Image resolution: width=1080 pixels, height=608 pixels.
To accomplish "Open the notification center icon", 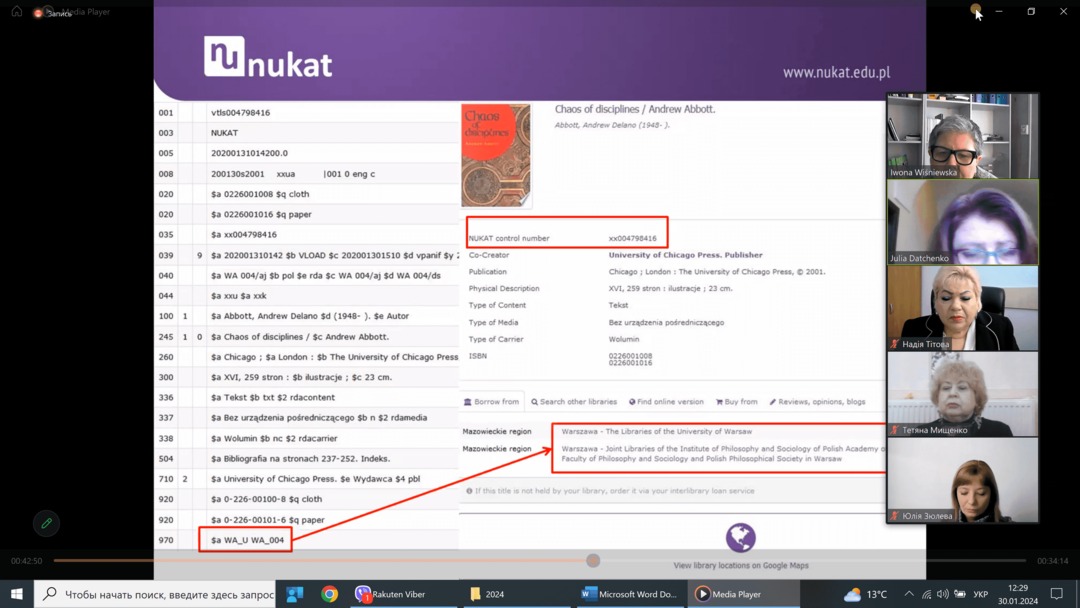I will pos(1057,594).
